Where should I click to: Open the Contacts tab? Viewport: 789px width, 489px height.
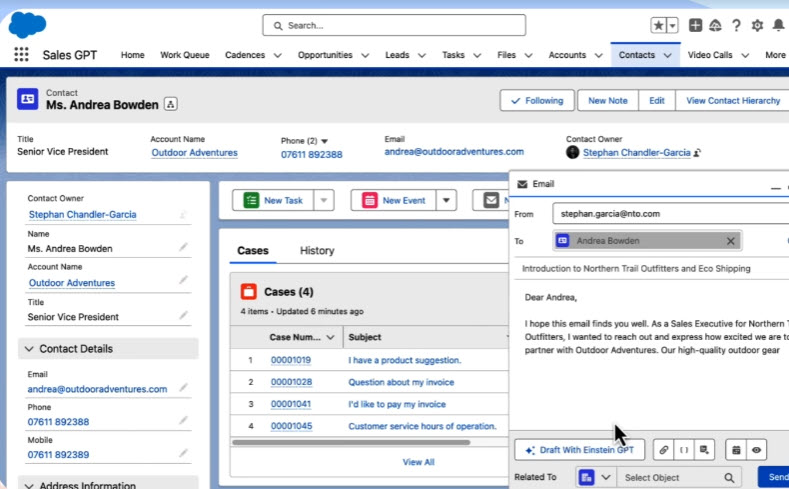(637, 55)
